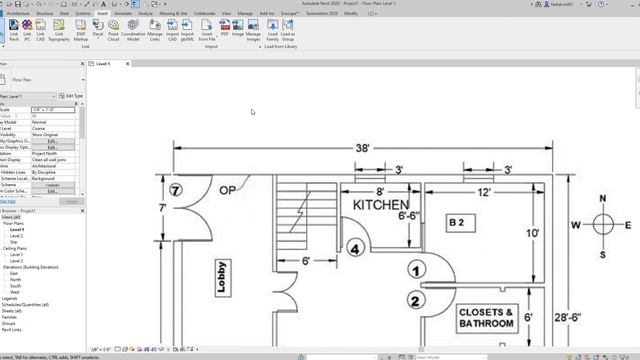This screenshot has height=360, width=640.
Task: Click the Link Revit tool
Action: pos(14,30)
